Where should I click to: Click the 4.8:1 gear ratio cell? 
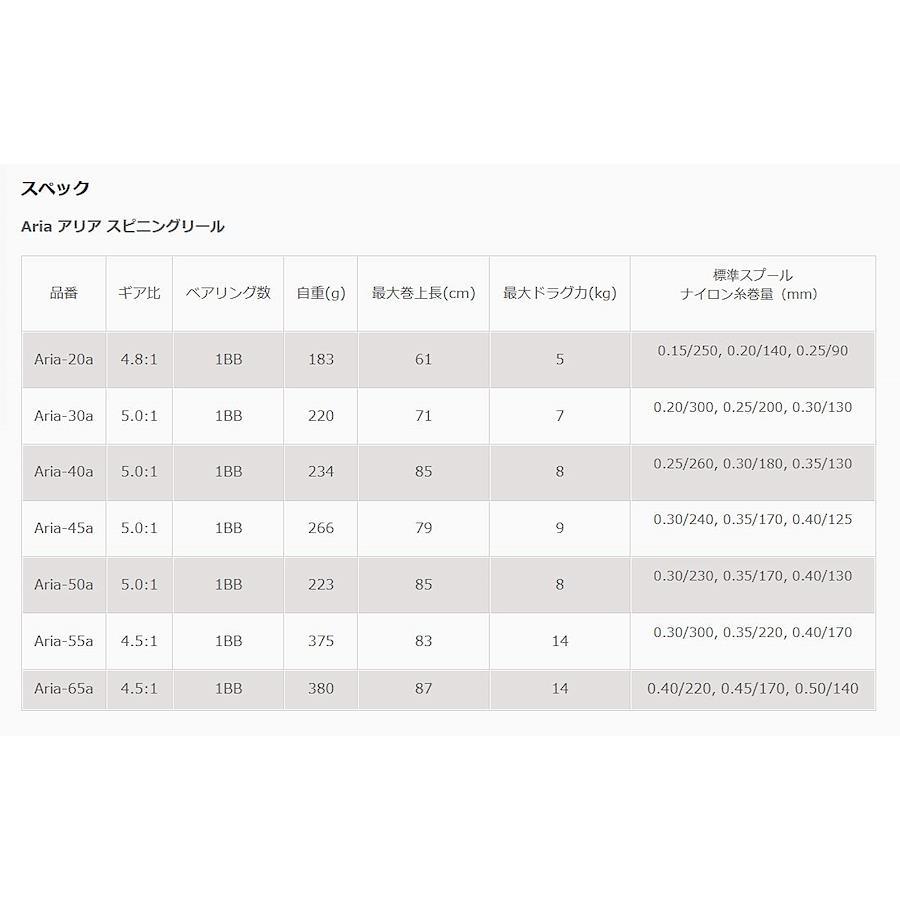click(138, 359)
